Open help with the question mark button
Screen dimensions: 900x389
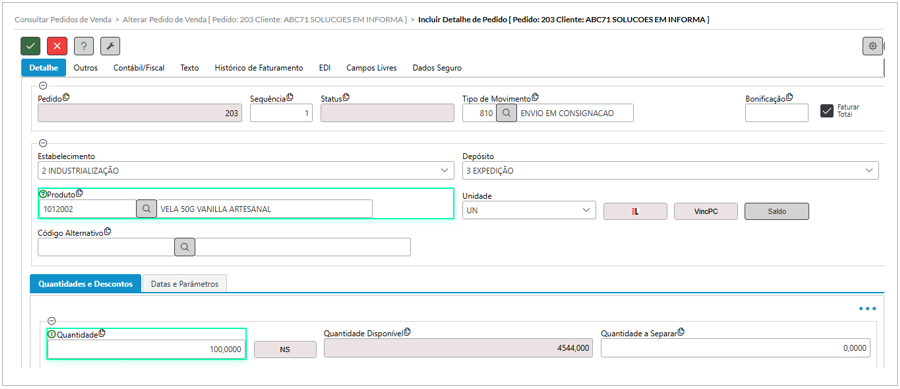click(x=84, y=46)
